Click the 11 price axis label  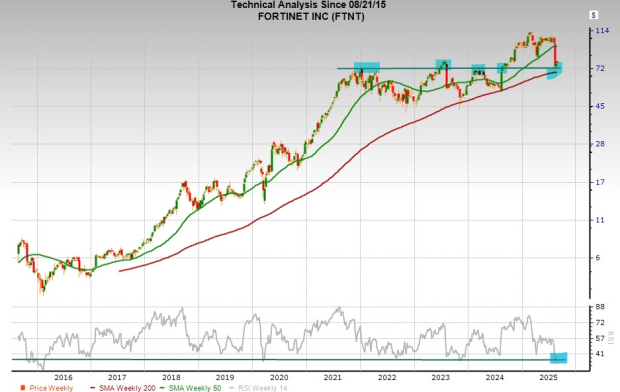600,220
